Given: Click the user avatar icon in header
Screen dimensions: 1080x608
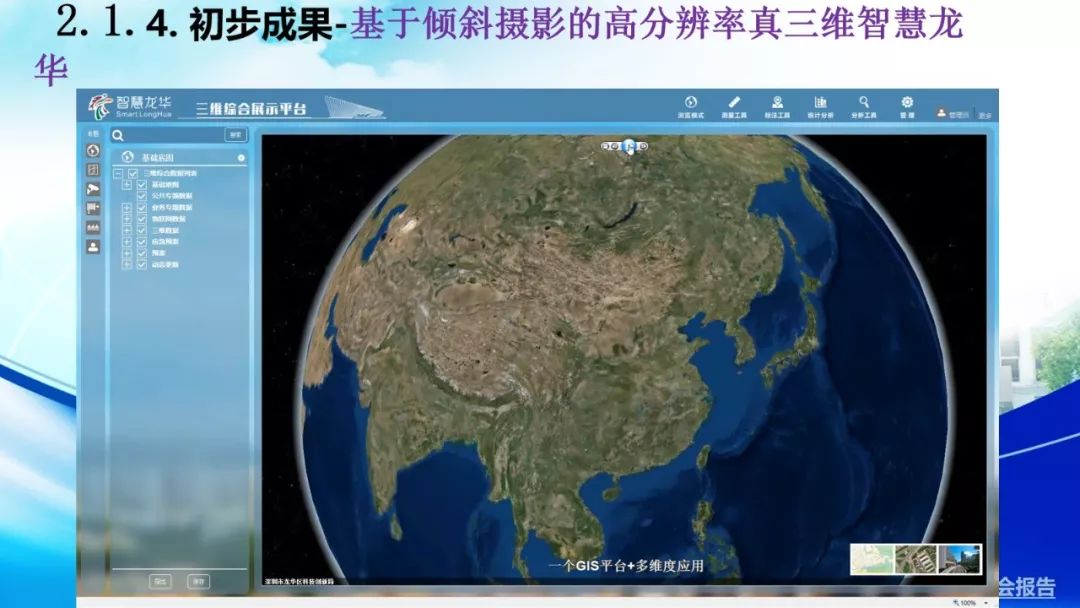Looking at the screenshot, I should pyautogui.click(x=941, y=113).
